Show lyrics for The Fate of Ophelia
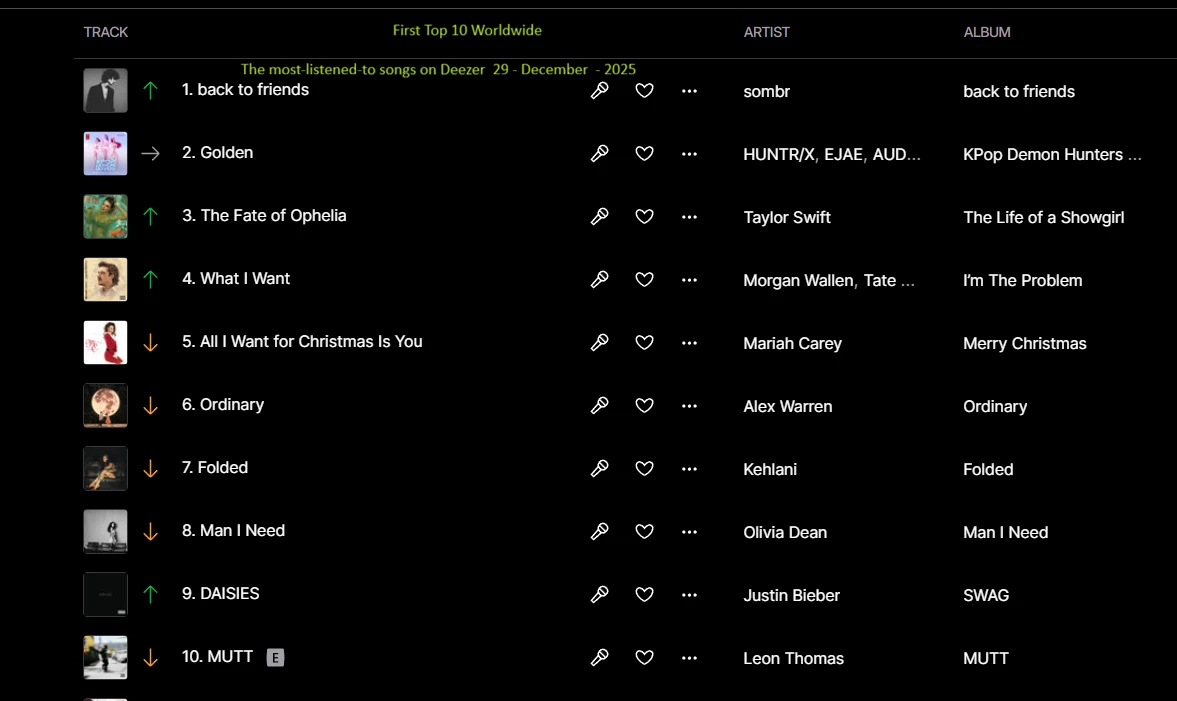This screenshot has width=1177, height=701. pyautogui.click(x=600, y=217)
